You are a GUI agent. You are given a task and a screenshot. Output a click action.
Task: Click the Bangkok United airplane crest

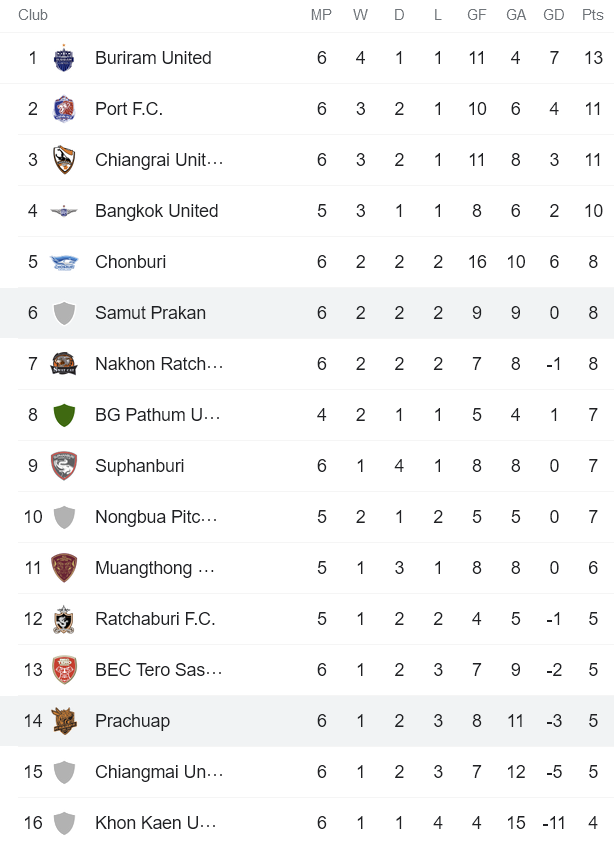[63, 211]
